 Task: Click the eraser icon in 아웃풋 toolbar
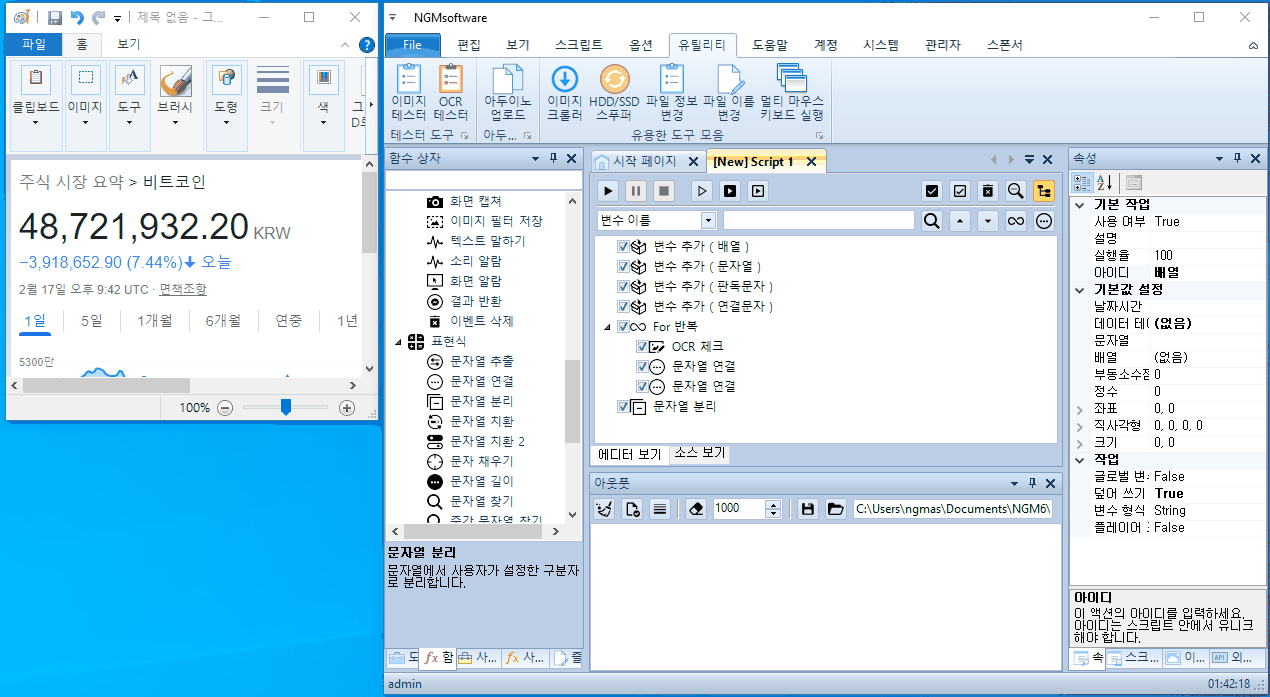click(697, 509)
